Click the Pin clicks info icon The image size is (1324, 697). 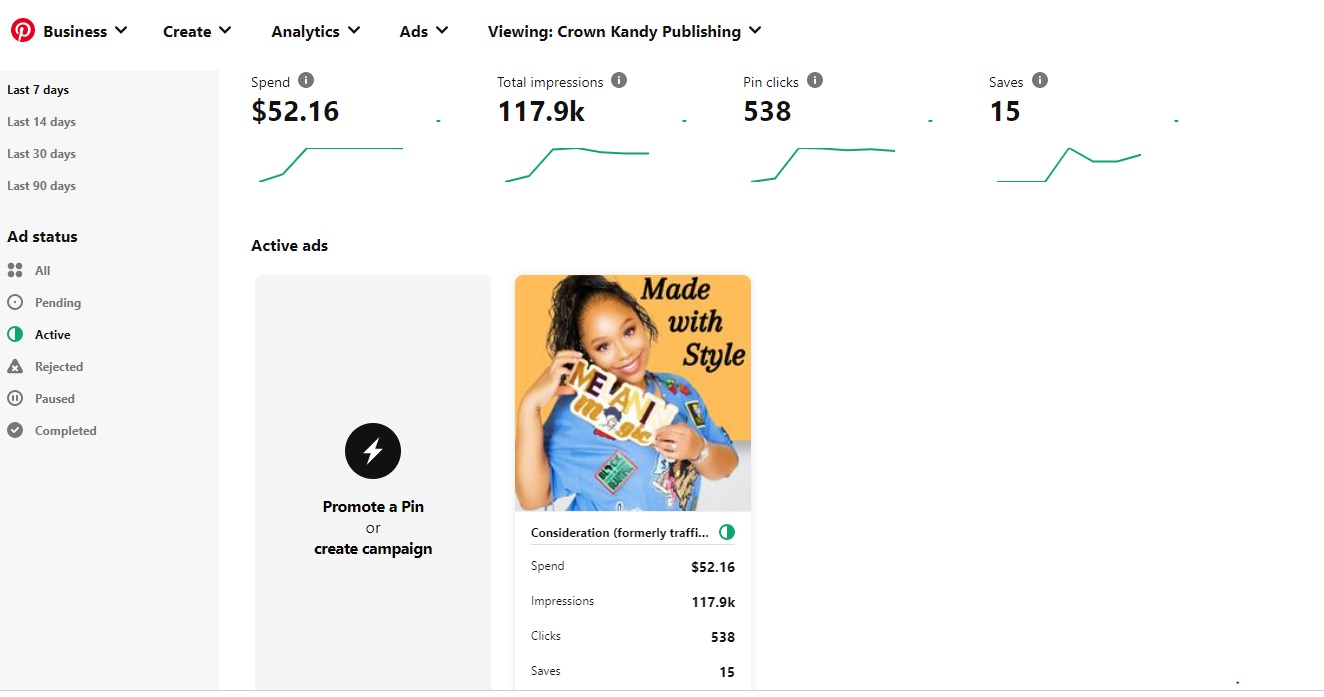click(x=815, y=81)
